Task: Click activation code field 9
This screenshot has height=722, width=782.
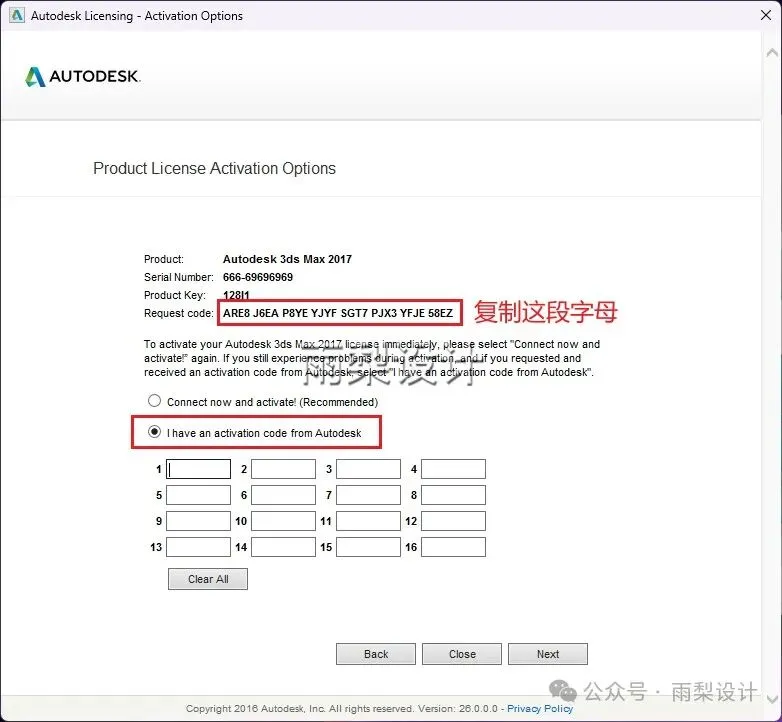Action: (x=198, y=521)
